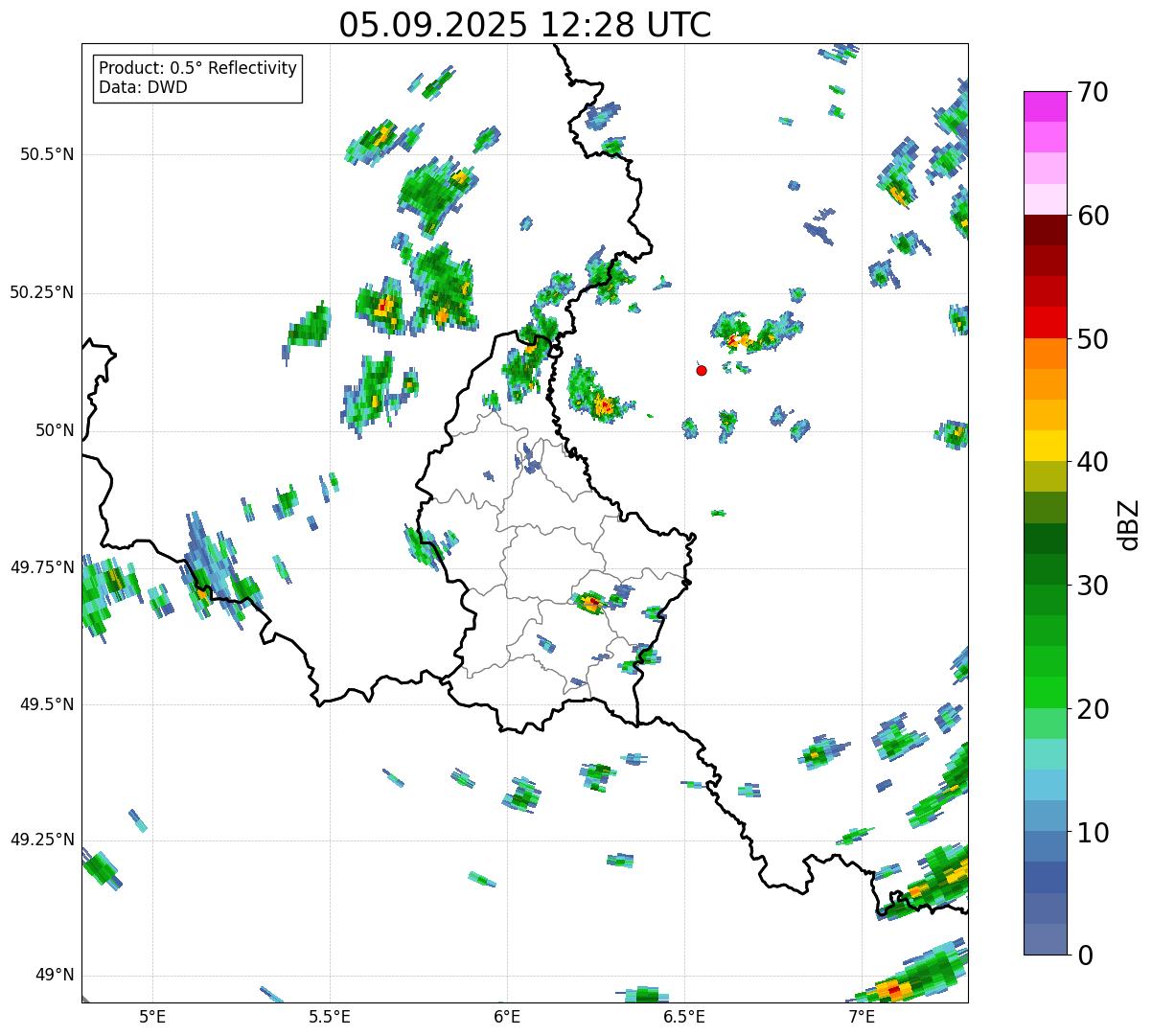This screenshot has height=1036, width=1152.
Task: Click the 5.5°E longitude label
Action: pos(330,1017)
